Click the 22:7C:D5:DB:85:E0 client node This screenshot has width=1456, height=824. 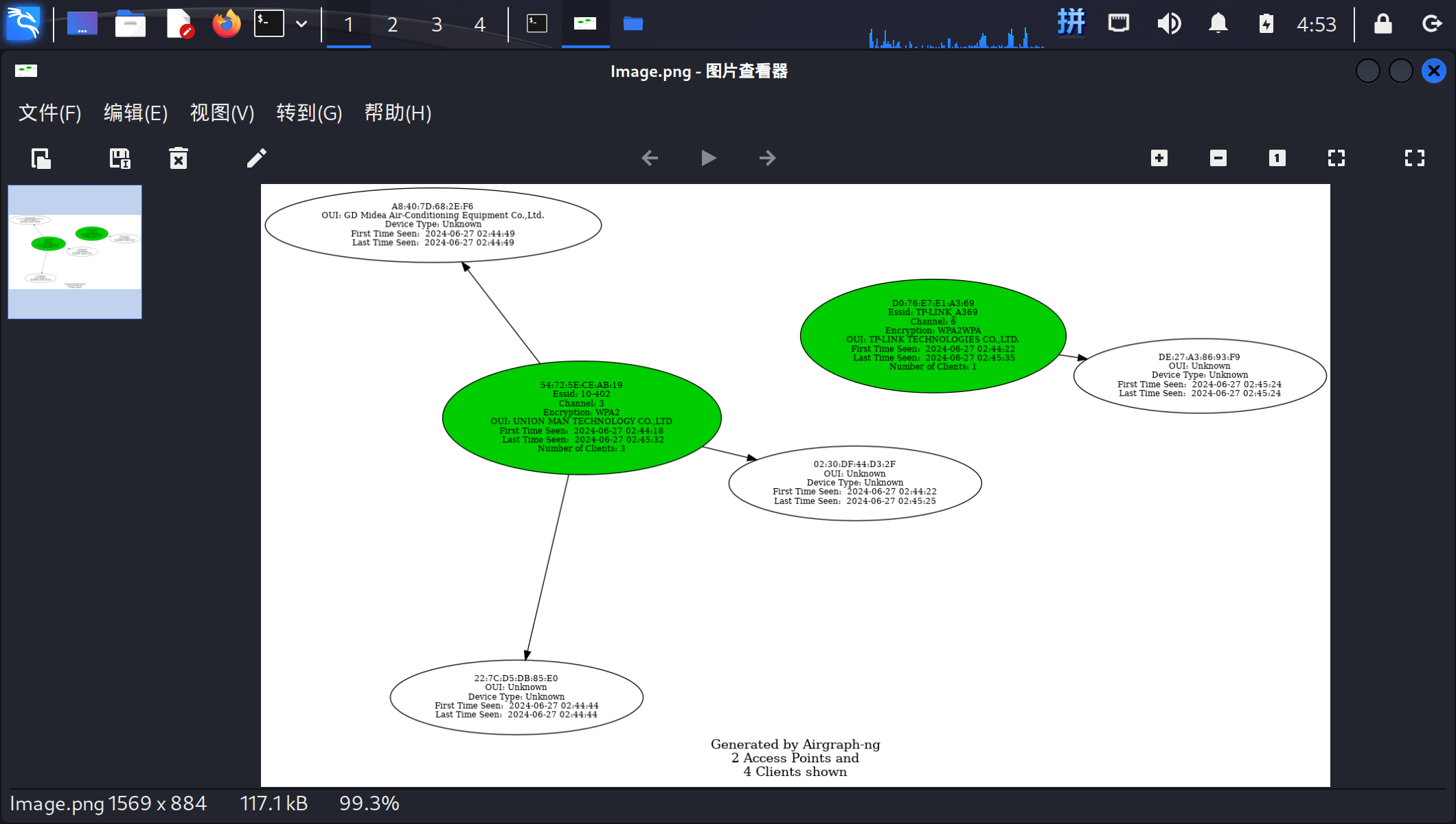pos(516,696)
